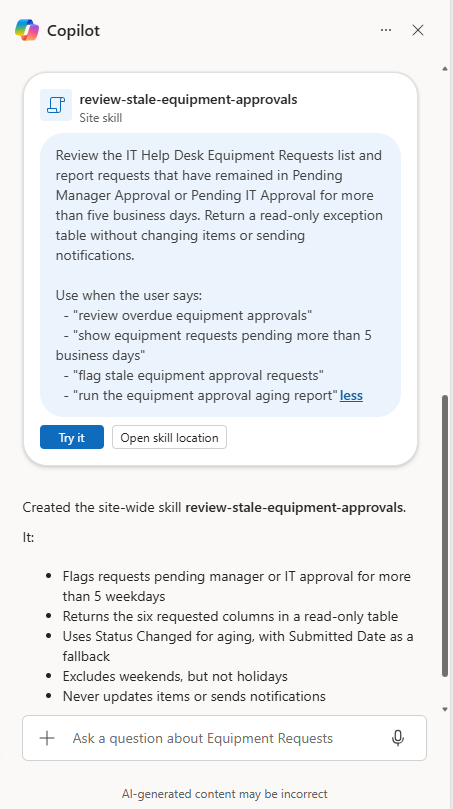Click the blue skill description box

point(220,275)
